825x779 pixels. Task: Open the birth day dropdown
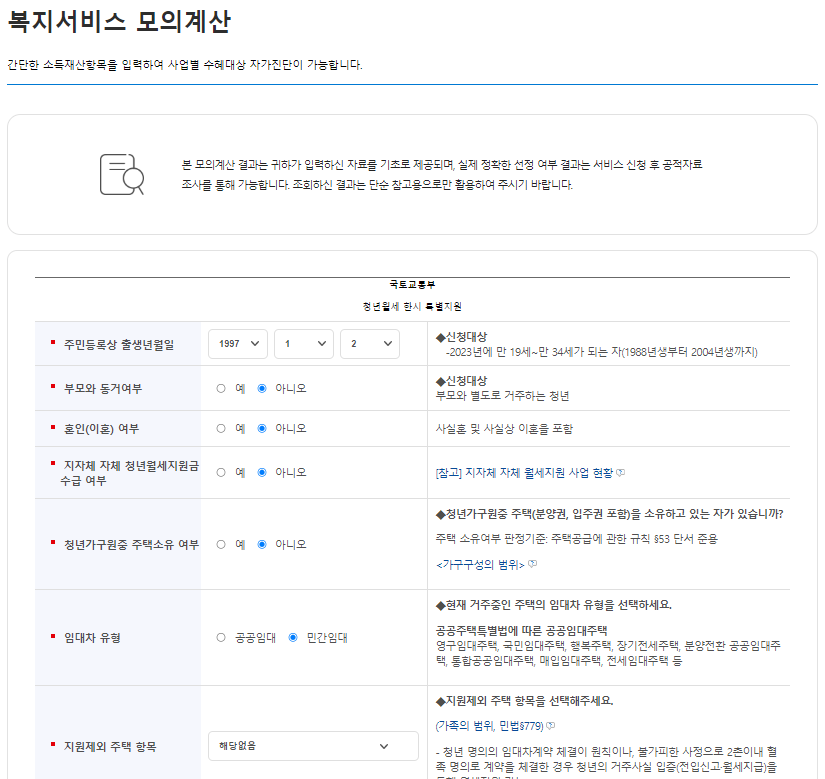[x=369, y=343]
